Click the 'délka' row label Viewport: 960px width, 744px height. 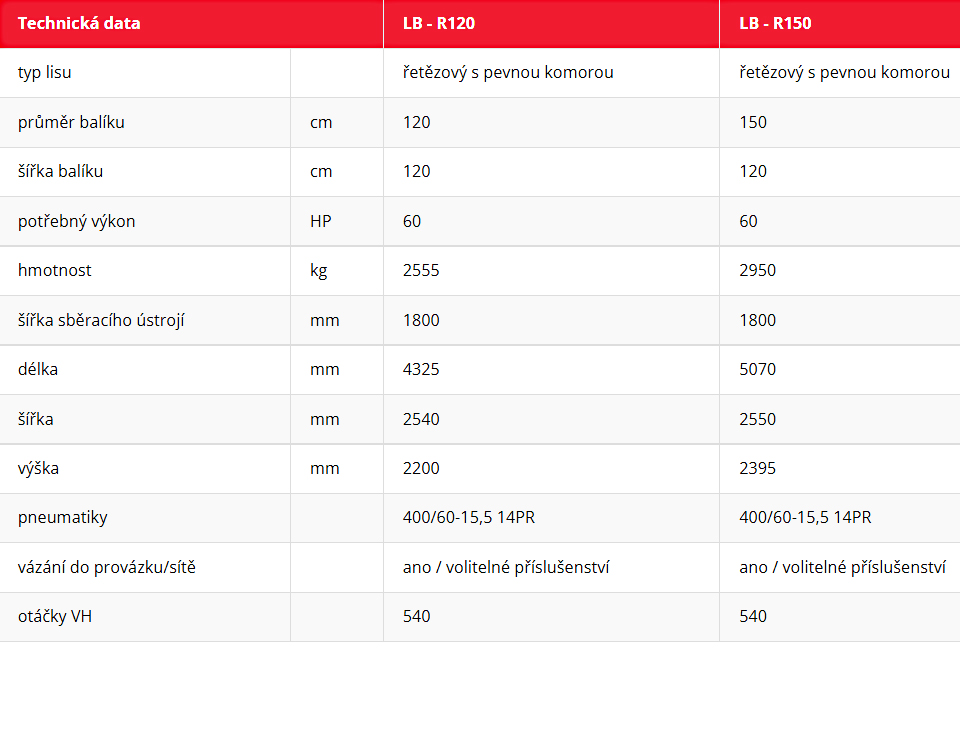point(38,369)
